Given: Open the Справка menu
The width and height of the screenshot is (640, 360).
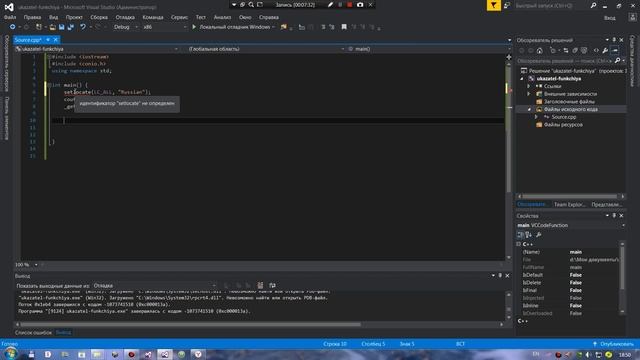Looking at the screenshot, I should (269, 17).
